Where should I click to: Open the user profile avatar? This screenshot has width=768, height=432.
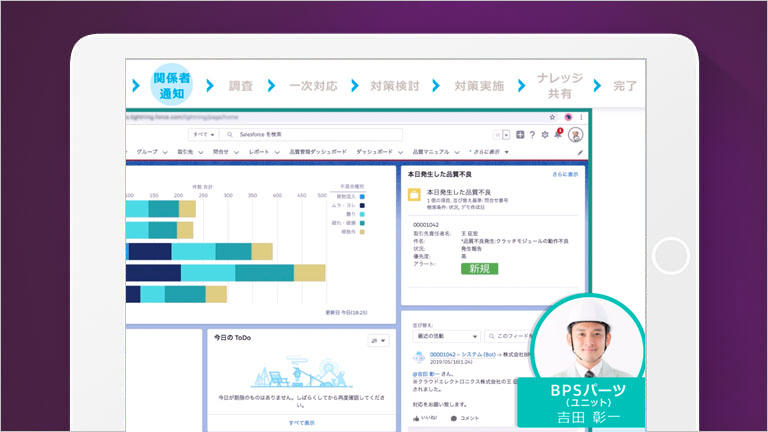[x=576, y=134]
